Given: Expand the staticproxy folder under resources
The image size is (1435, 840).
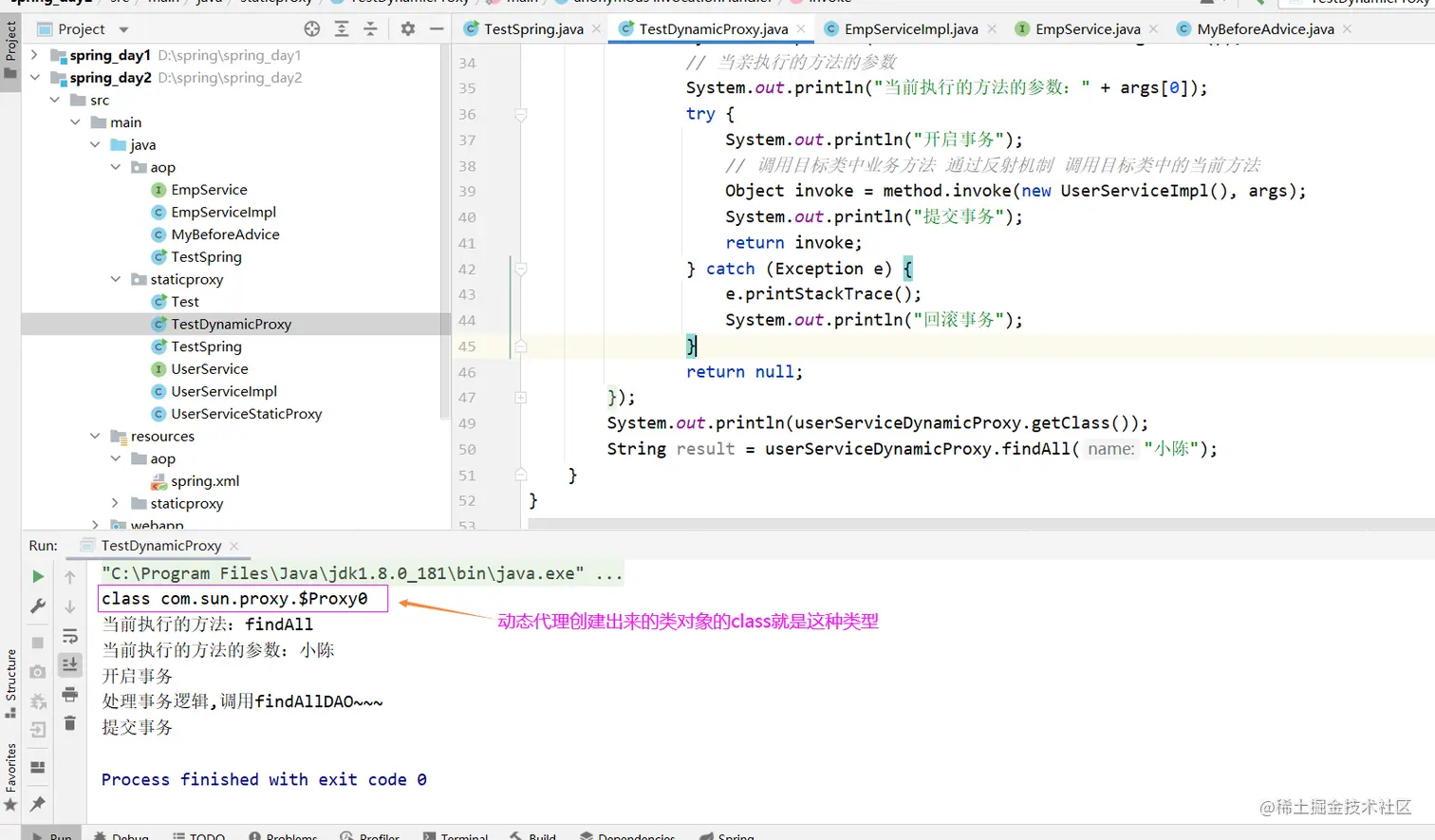Looking at the screenshot, I should click(116, 503).
